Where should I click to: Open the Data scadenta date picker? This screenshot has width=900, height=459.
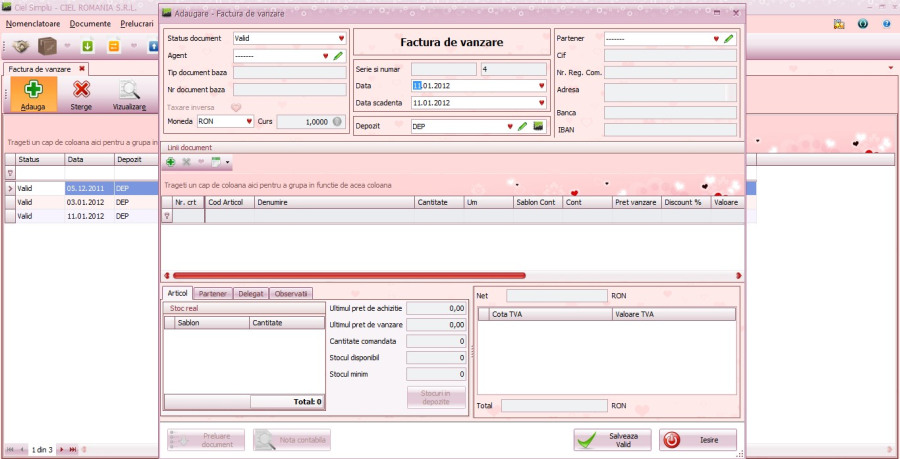pos(541,102)
